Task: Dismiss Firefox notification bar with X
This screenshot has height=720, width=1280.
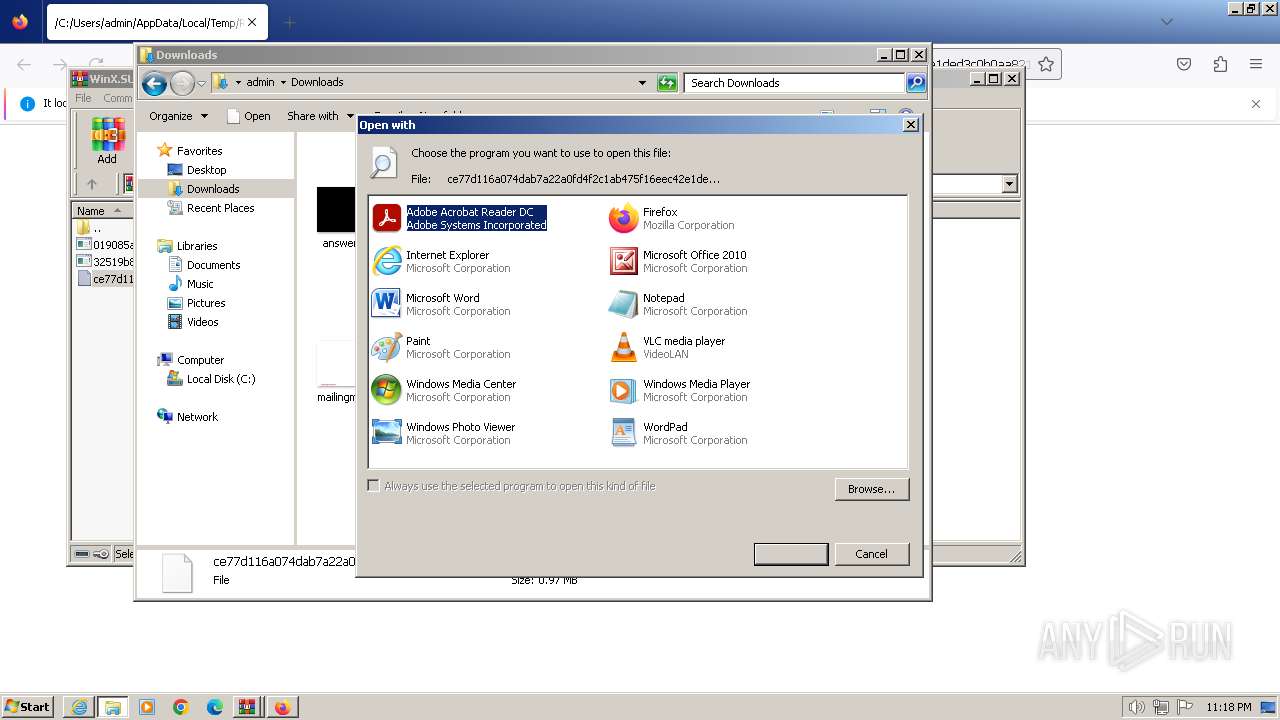Action: tap(1256, 103)
